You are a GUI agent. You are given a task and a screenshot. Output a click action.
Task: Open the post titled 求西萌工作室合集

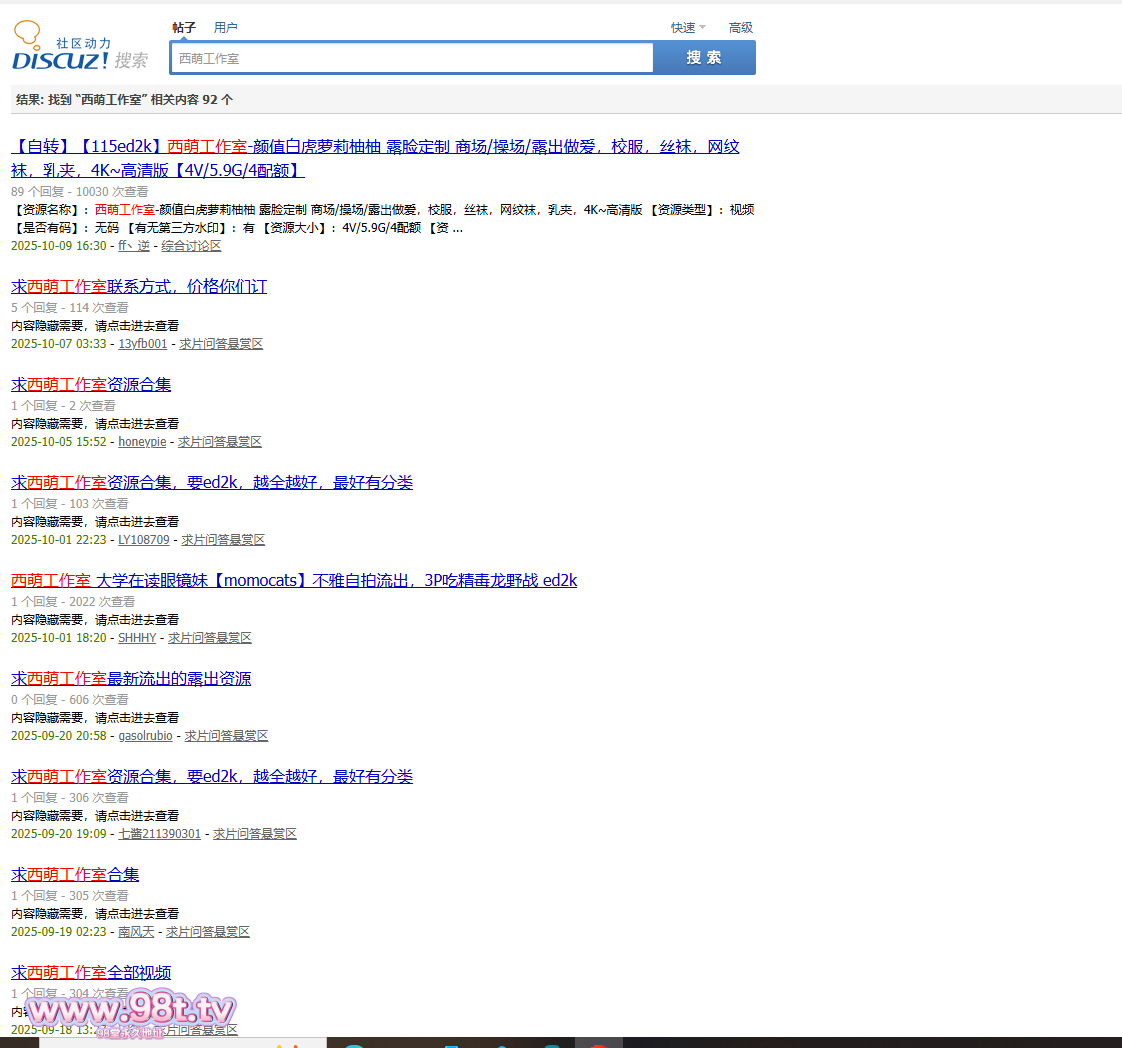click(x=75, y=875)
